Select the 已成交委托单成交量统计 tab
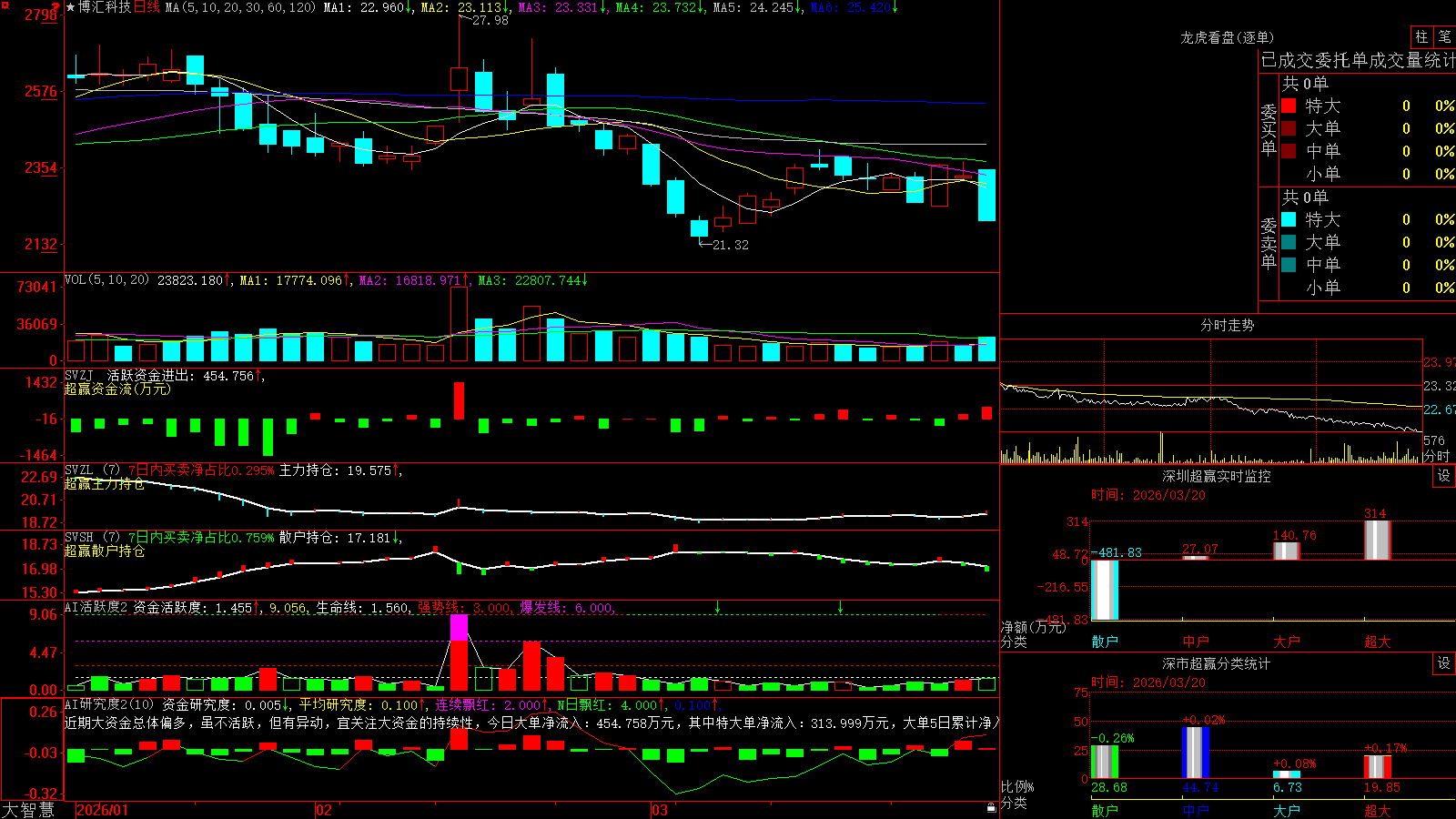This screenshot has width=1456, height=819. coord(1358,60)
